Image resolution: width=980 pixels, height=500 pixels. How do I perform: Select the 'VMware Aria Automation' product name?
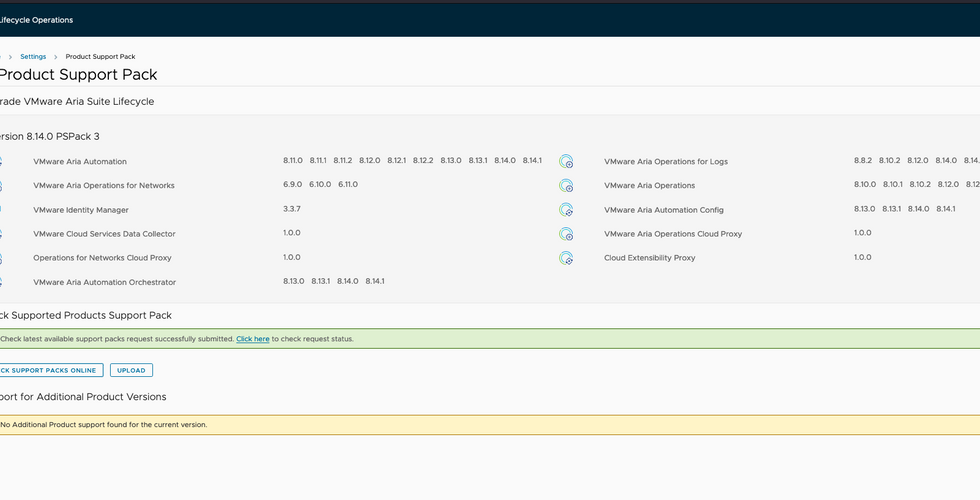click(80, 161)
